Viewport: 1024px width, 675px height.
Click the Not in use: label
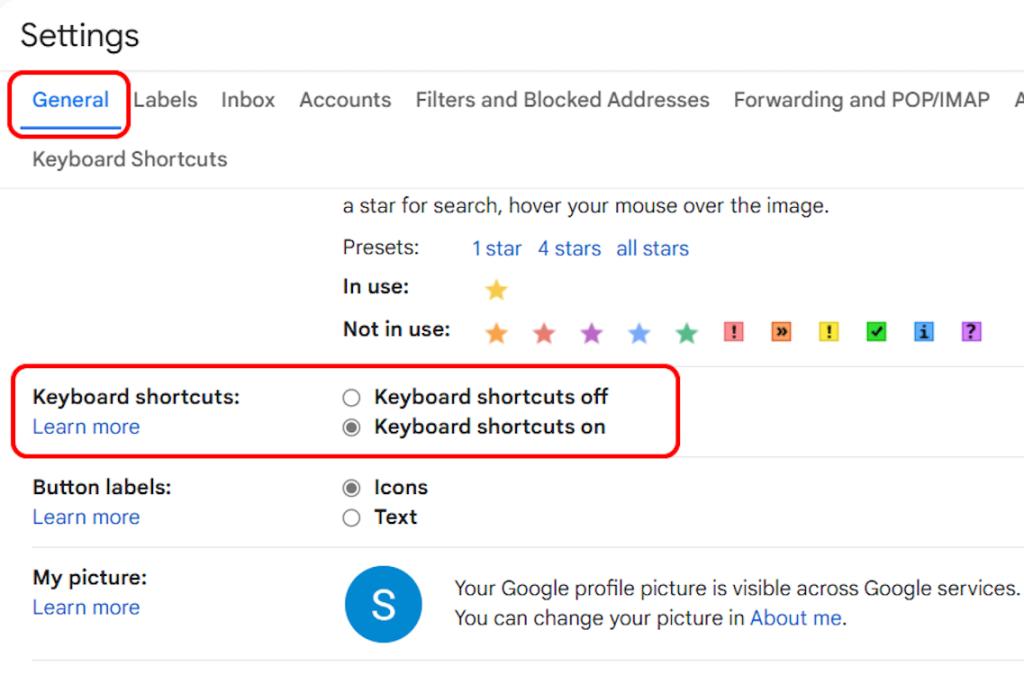(396, 329)
